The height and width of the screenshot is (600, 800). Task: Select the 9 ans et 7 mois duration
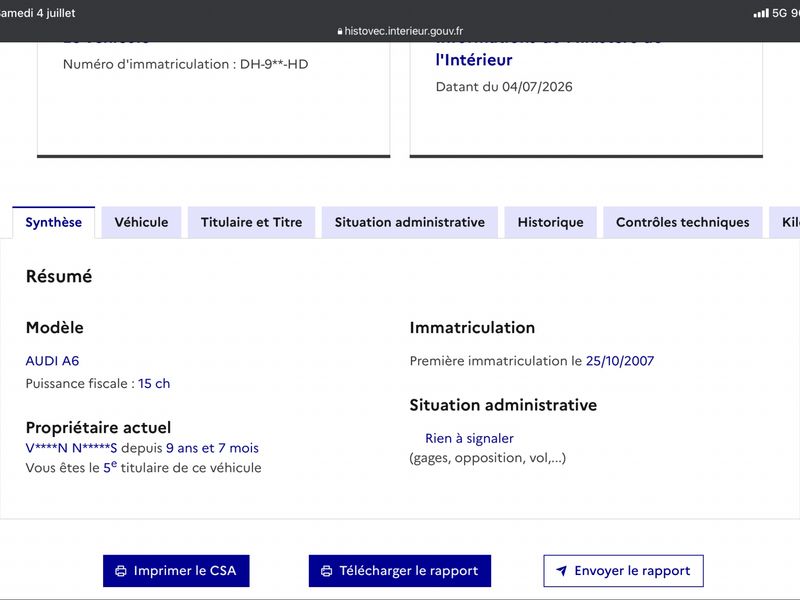(x=212, y=448)
